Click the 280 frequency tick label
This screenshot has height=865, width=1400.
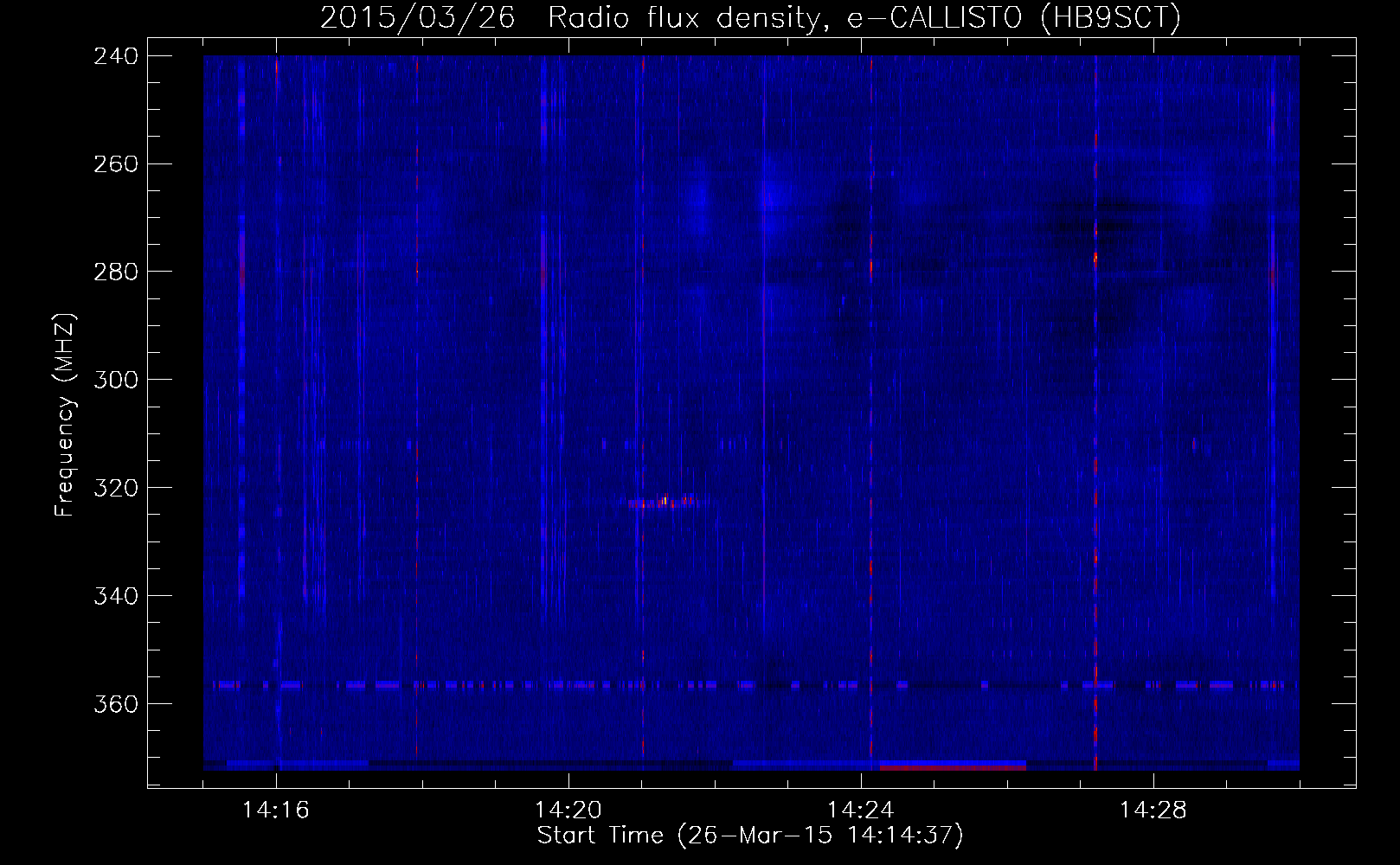coord(116,272)
